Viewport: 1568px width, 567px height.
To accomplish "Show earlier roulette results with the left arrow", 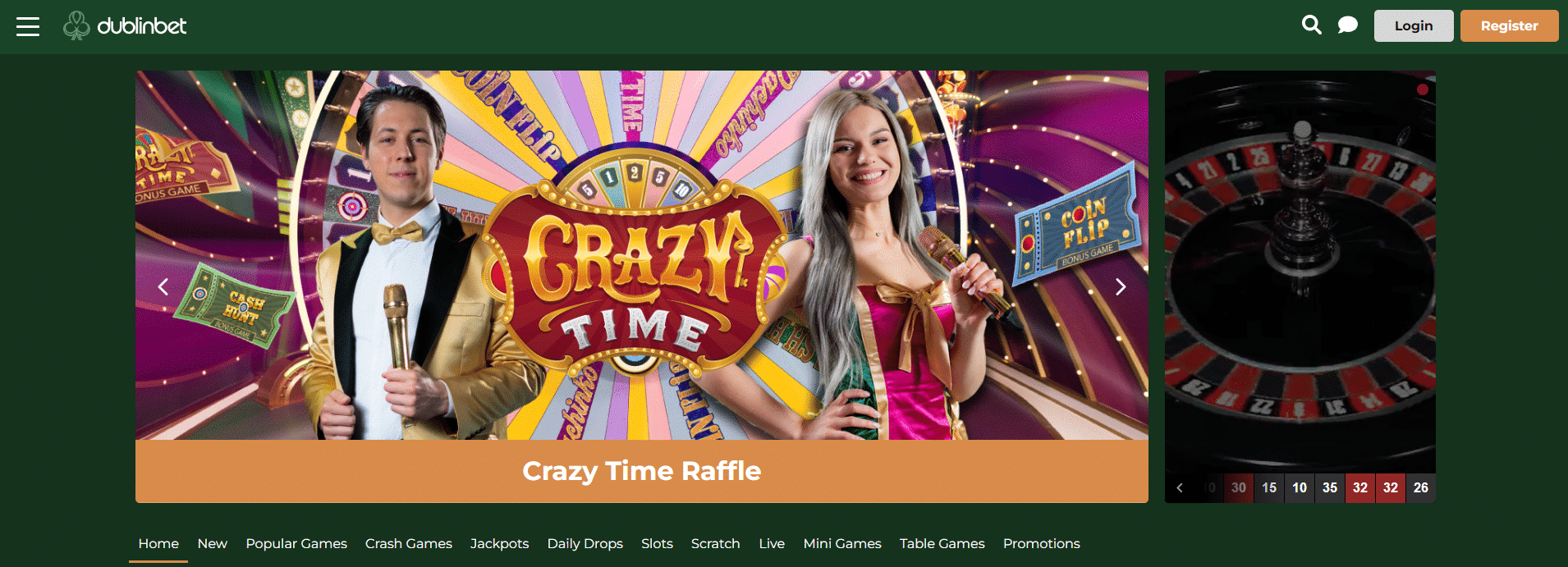I will (1180, 487).
